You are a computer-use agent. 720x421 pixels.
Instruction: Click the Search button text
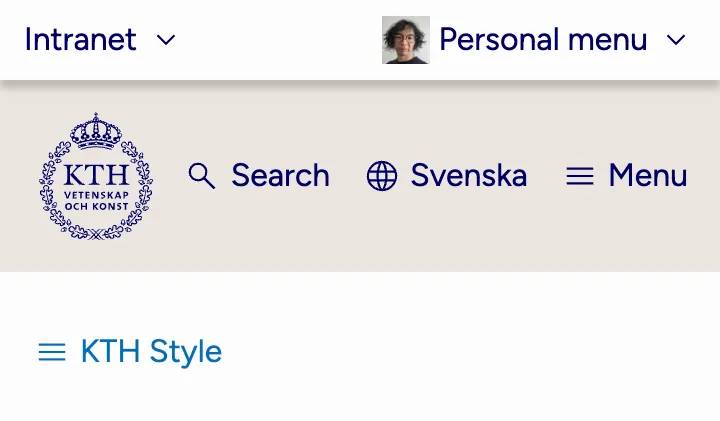[x=280, y=176]
